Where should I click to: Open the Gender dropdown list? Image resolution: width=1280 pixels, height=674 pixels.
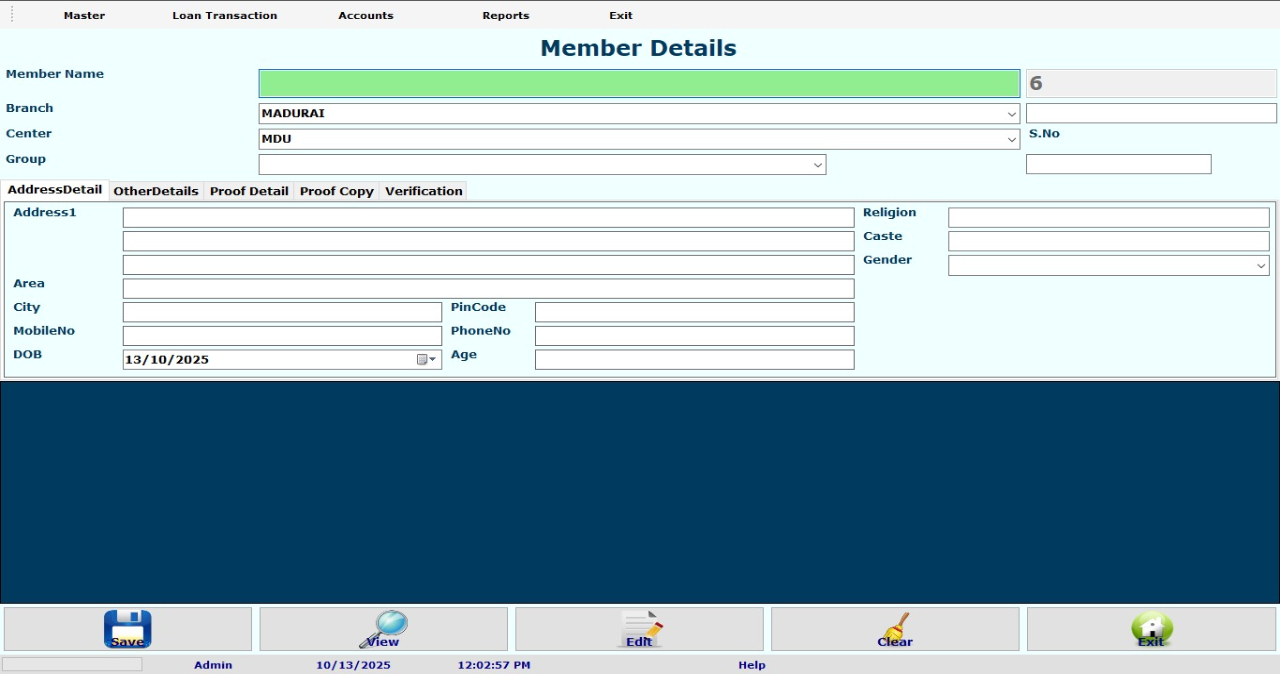tap(1260, 266)
